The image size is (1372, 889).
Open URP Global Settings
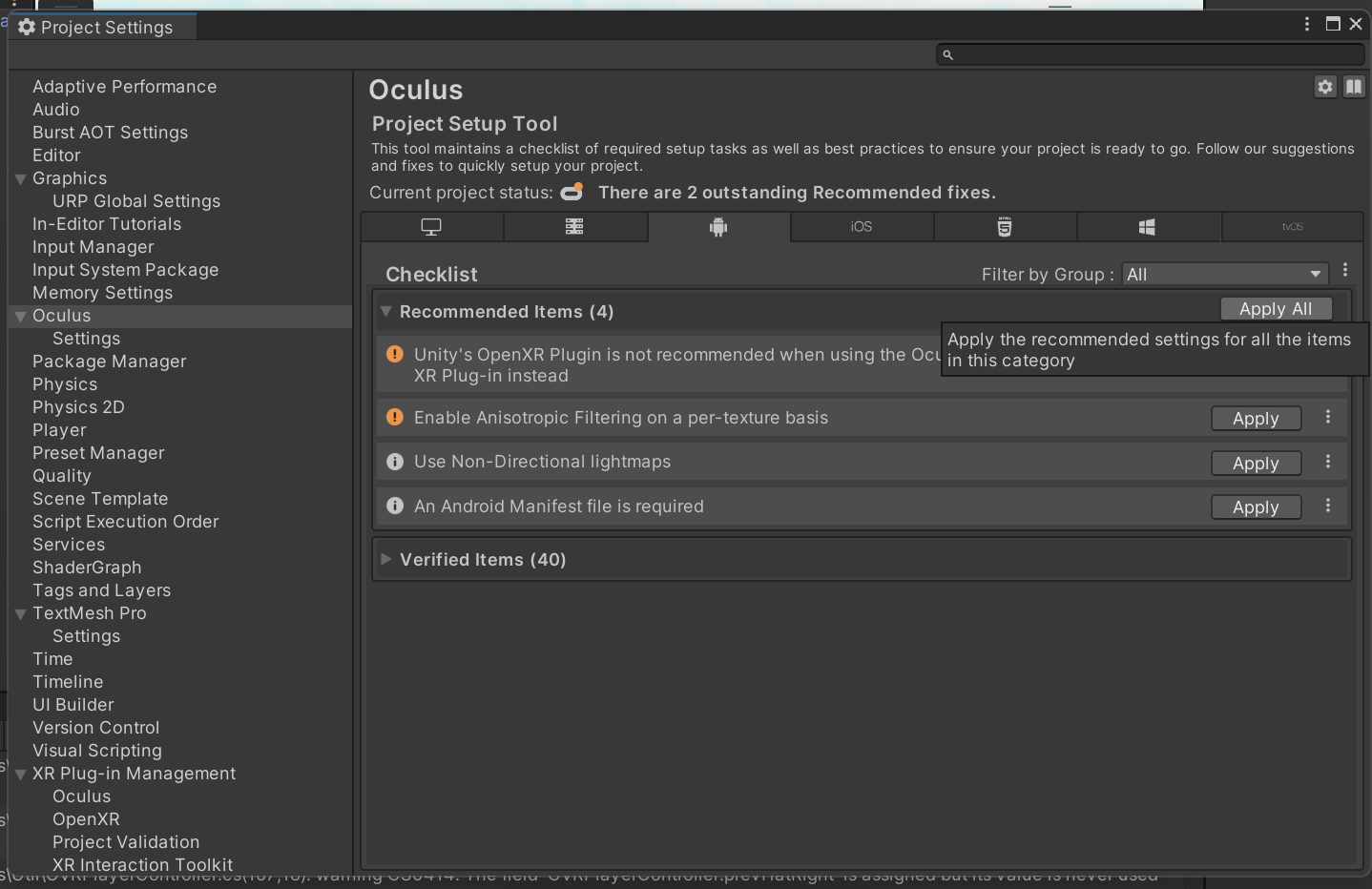click(x=136, y=201)
